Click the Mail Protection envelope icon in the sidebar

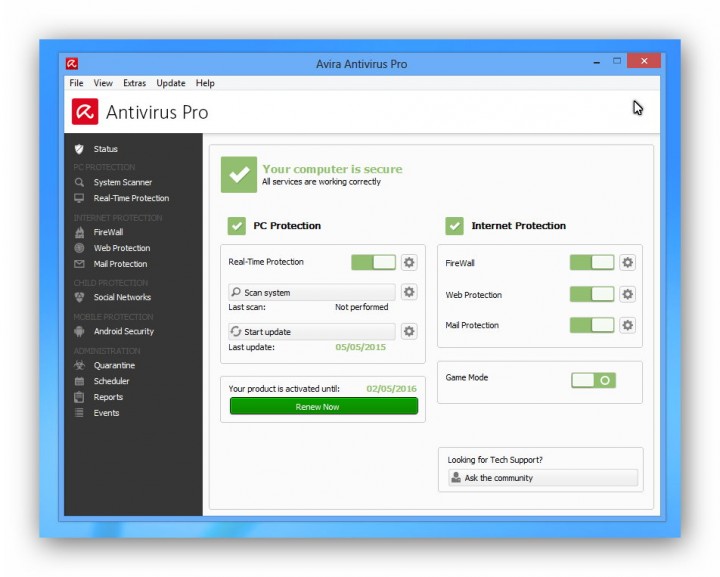click(79, 264)
